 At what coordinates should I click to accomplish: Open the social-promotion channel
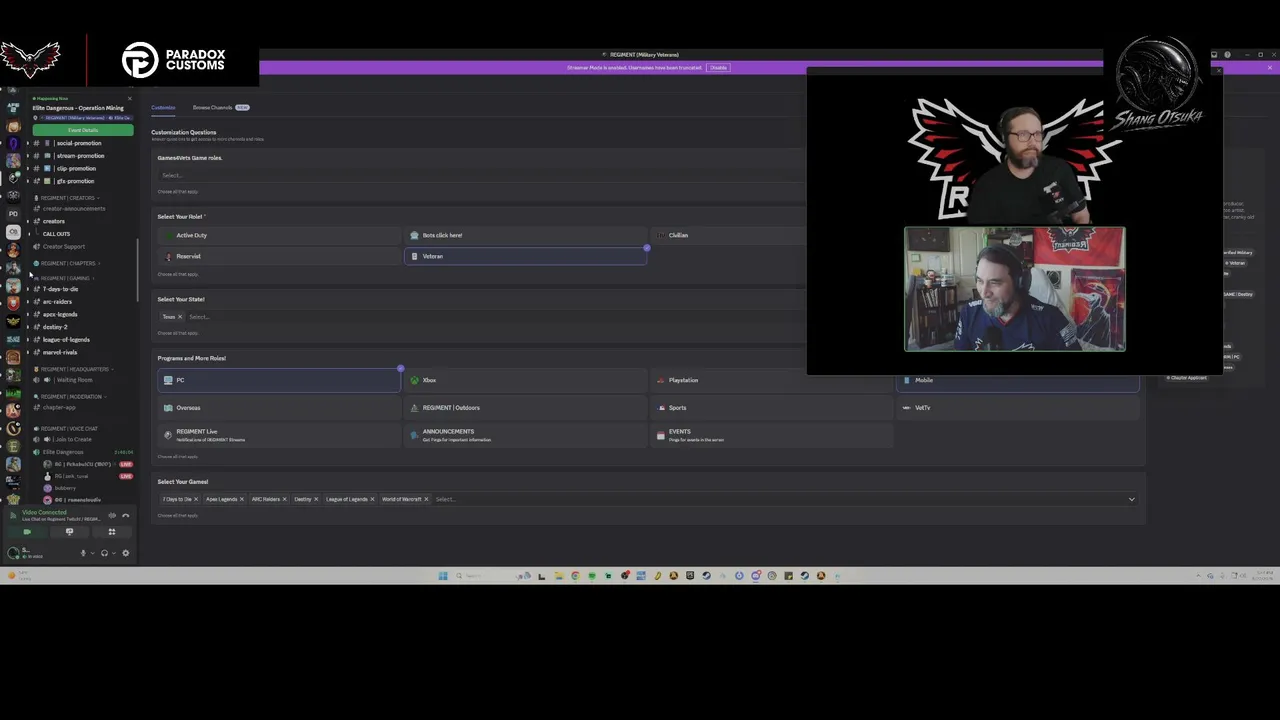tap(80, 143)
